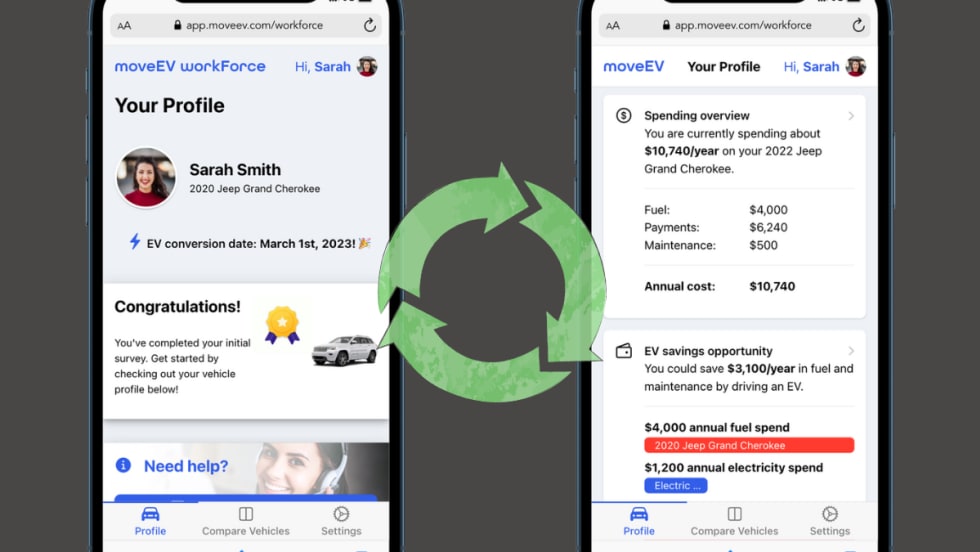
Task: Tap the AA text size icon on left phone
Action: 124,26
